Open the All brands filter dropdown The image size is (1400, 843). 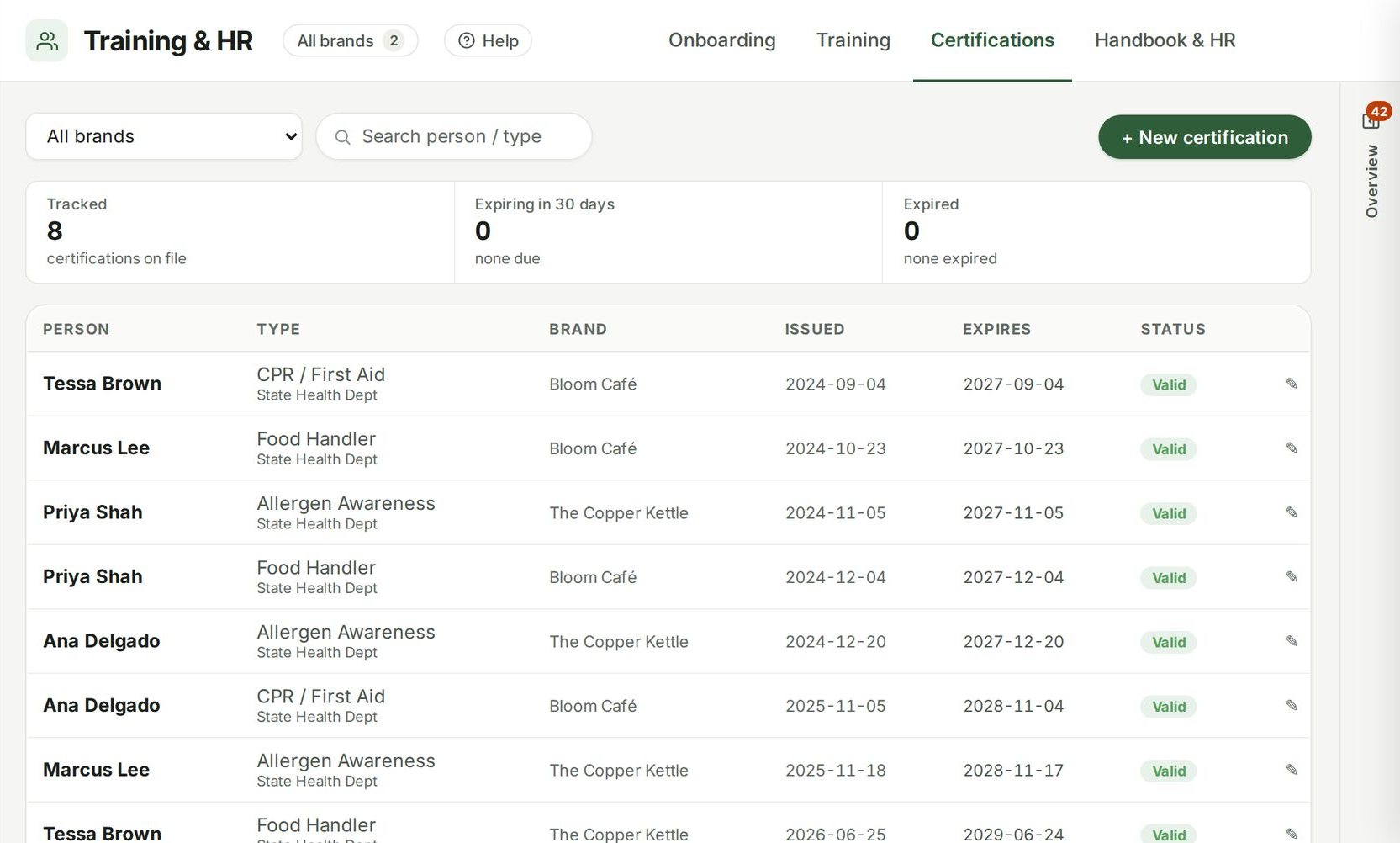tap(164, 136)
